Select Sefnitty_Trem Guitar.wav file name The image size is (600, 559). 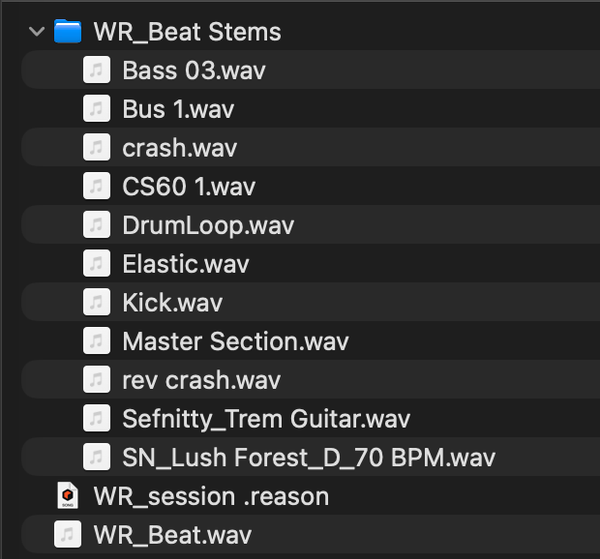pos(266,419)
